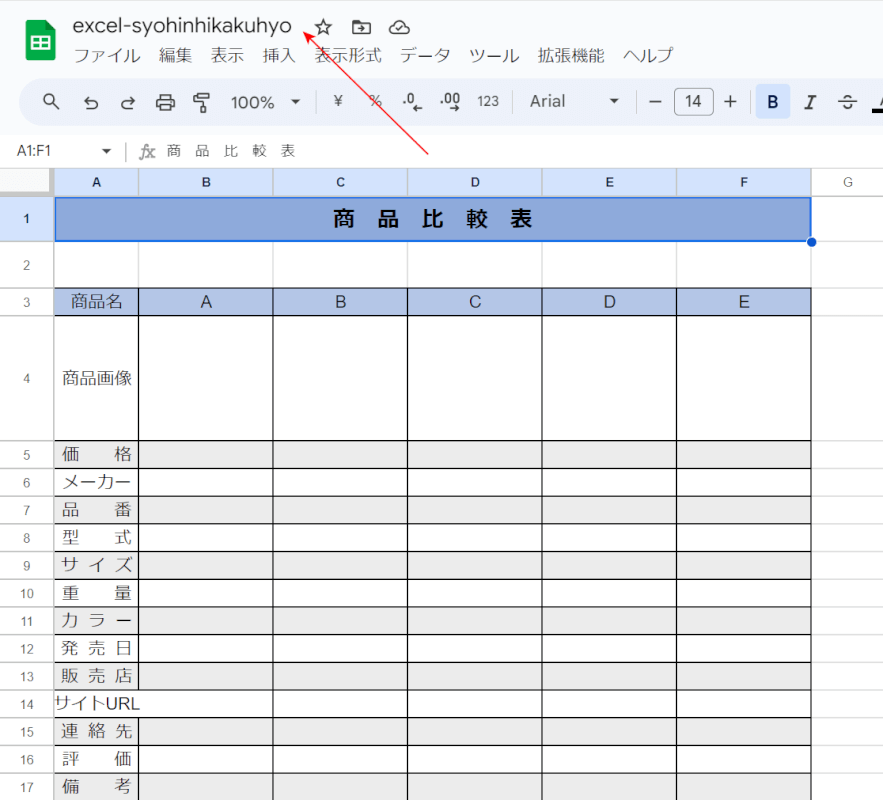Image resolution: width=883 pixels, height=800 pixels.
Task: Toggle strikethrough formatting
Action: (x=848, y=101)
